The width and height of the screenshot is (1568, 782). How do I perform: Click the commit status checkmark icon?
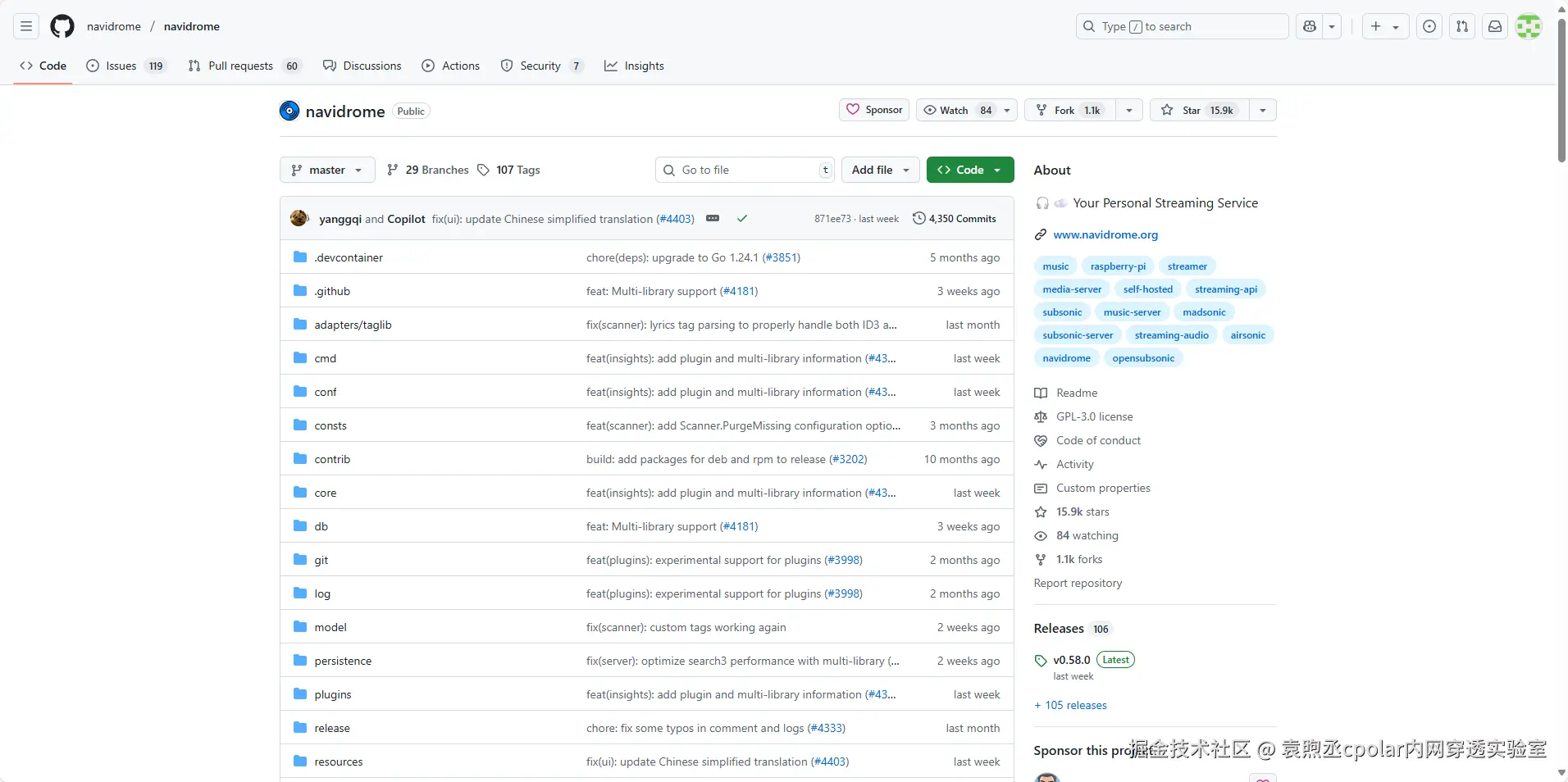point(742,219)
